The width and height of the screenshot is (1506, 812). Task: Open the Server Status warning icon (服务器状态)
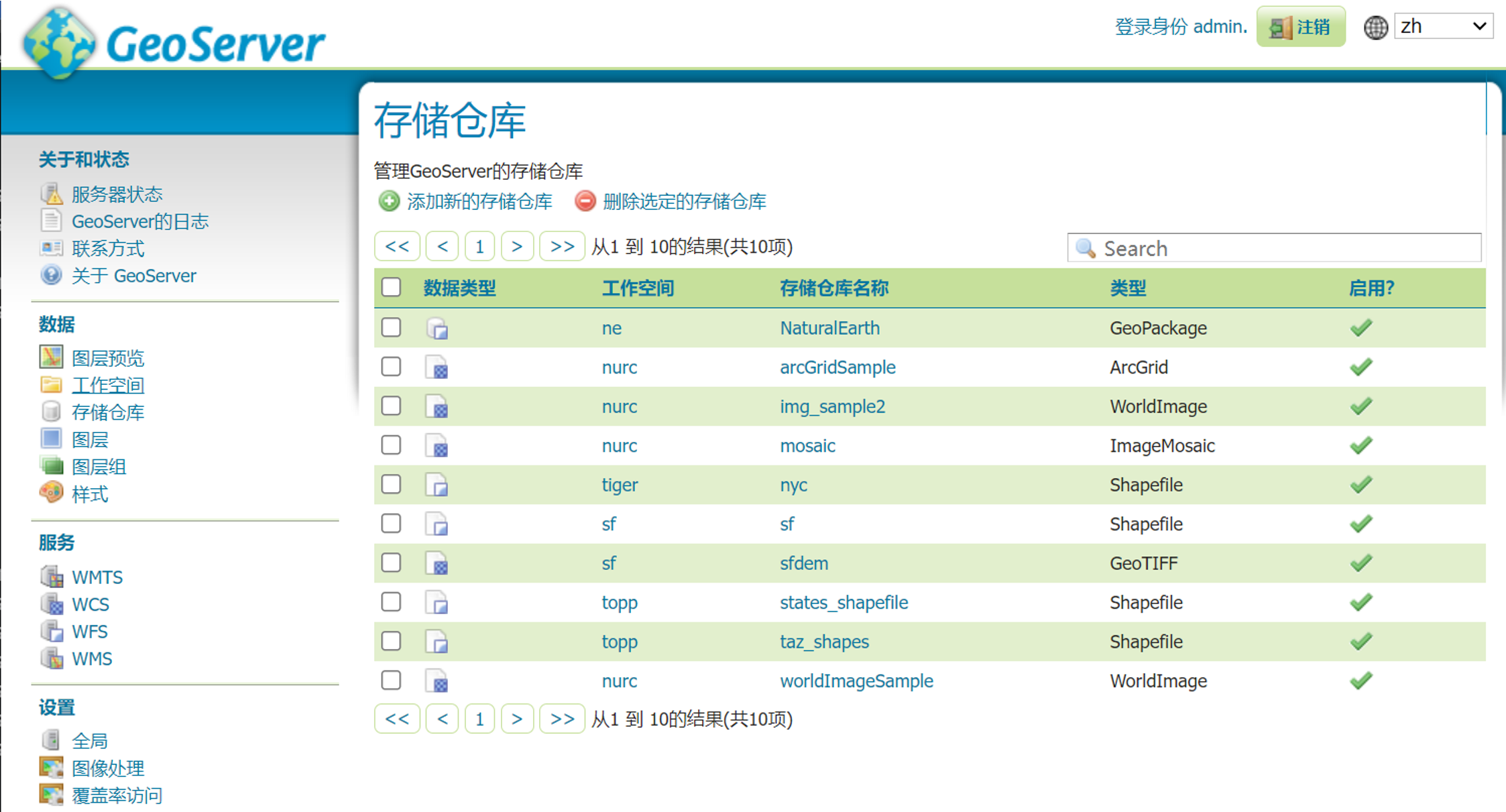[52, 194]
